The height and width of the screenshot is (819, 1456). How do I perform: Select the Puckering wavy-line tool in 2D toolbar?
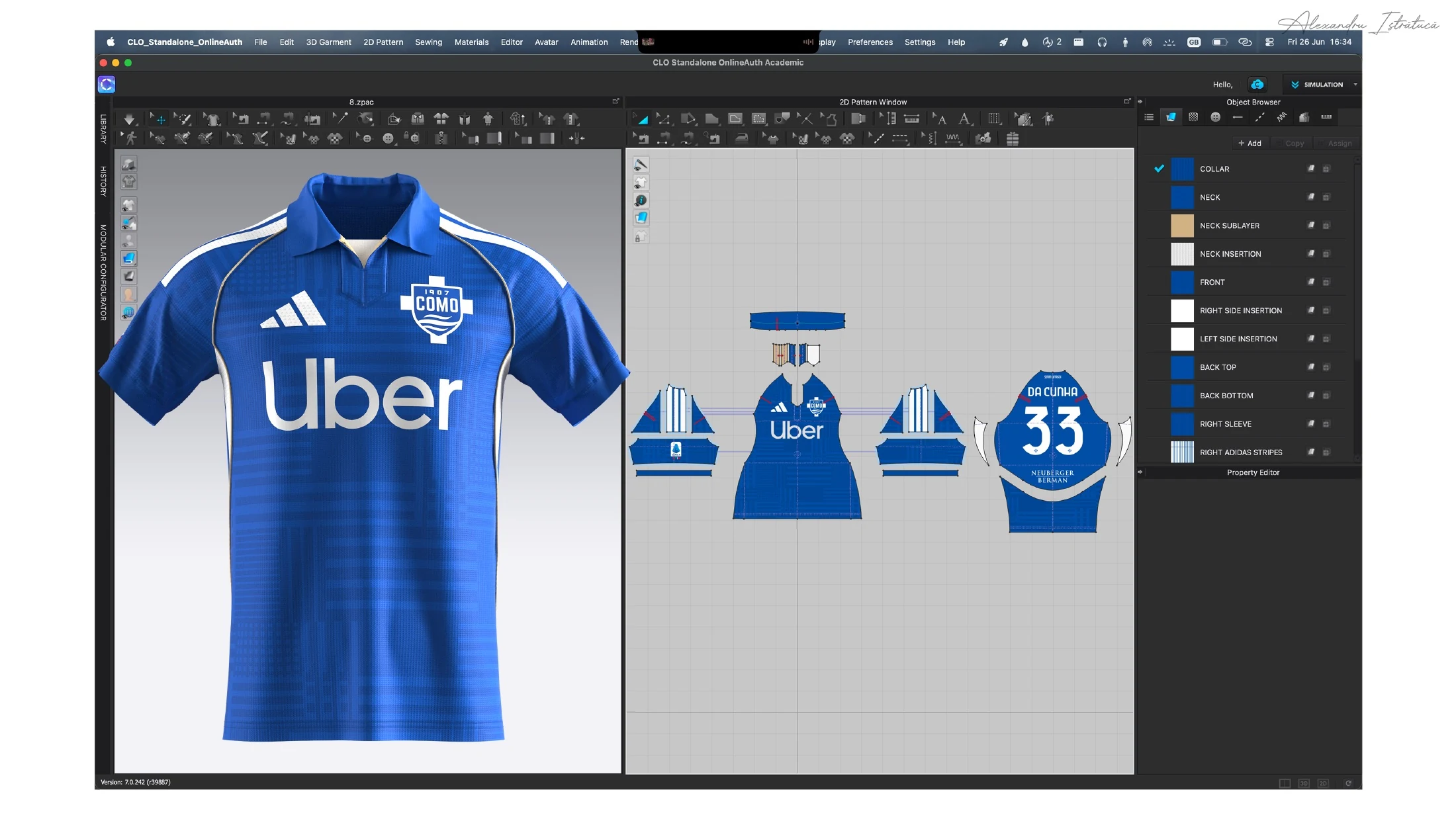(x=953, y=138)
